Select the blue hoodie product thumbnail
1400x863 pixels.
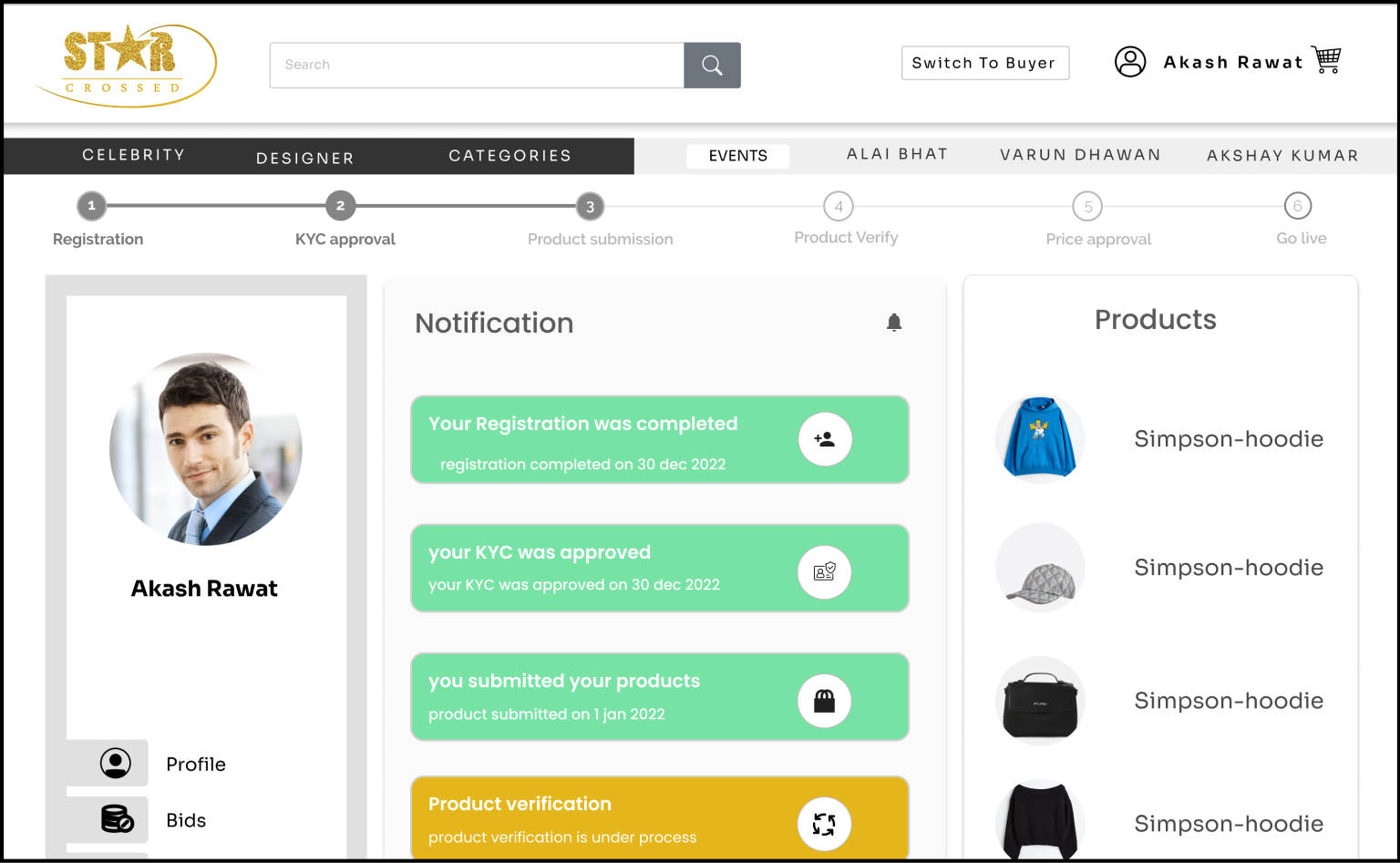[x=1040, y=438]
